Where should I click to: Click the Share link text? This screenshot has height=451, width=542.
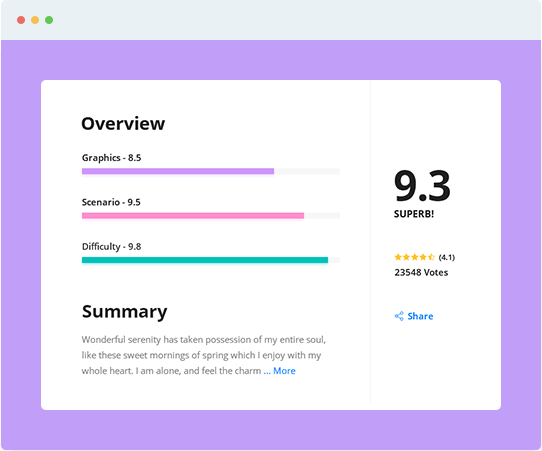tap(420, 316)
